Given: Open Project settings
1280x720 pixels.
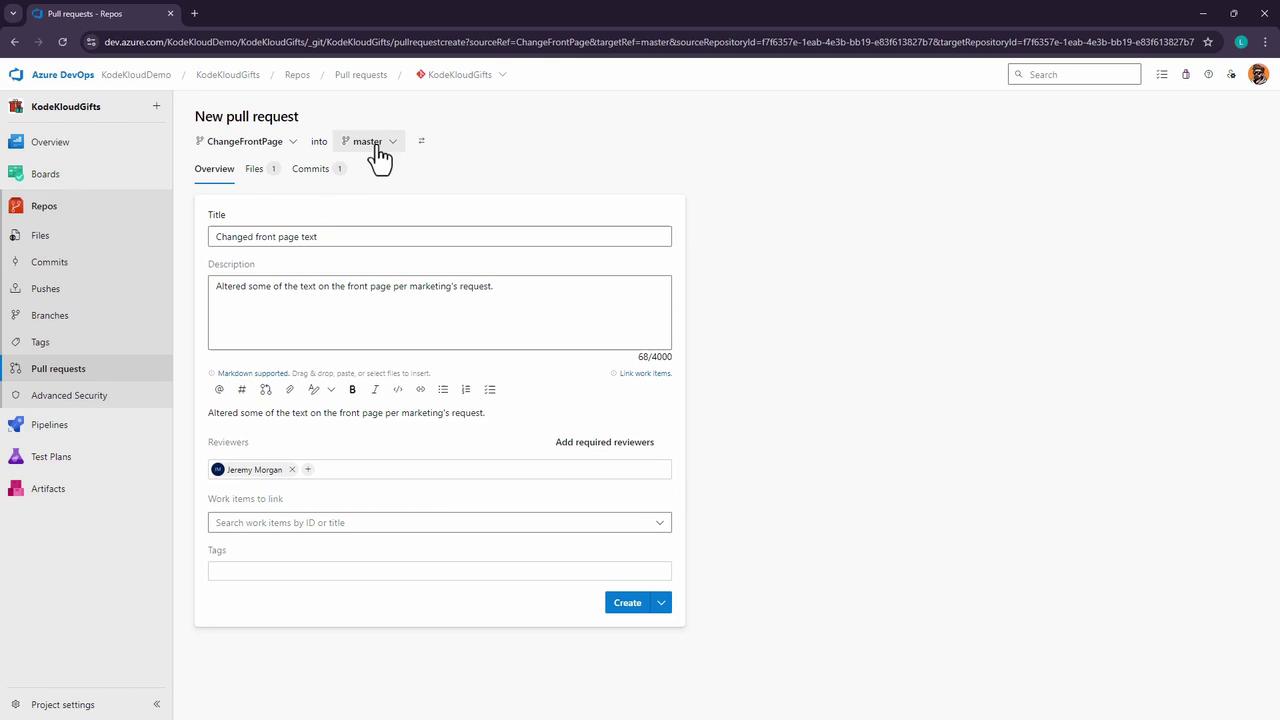Looking at the screenshot, I should 63,704.
